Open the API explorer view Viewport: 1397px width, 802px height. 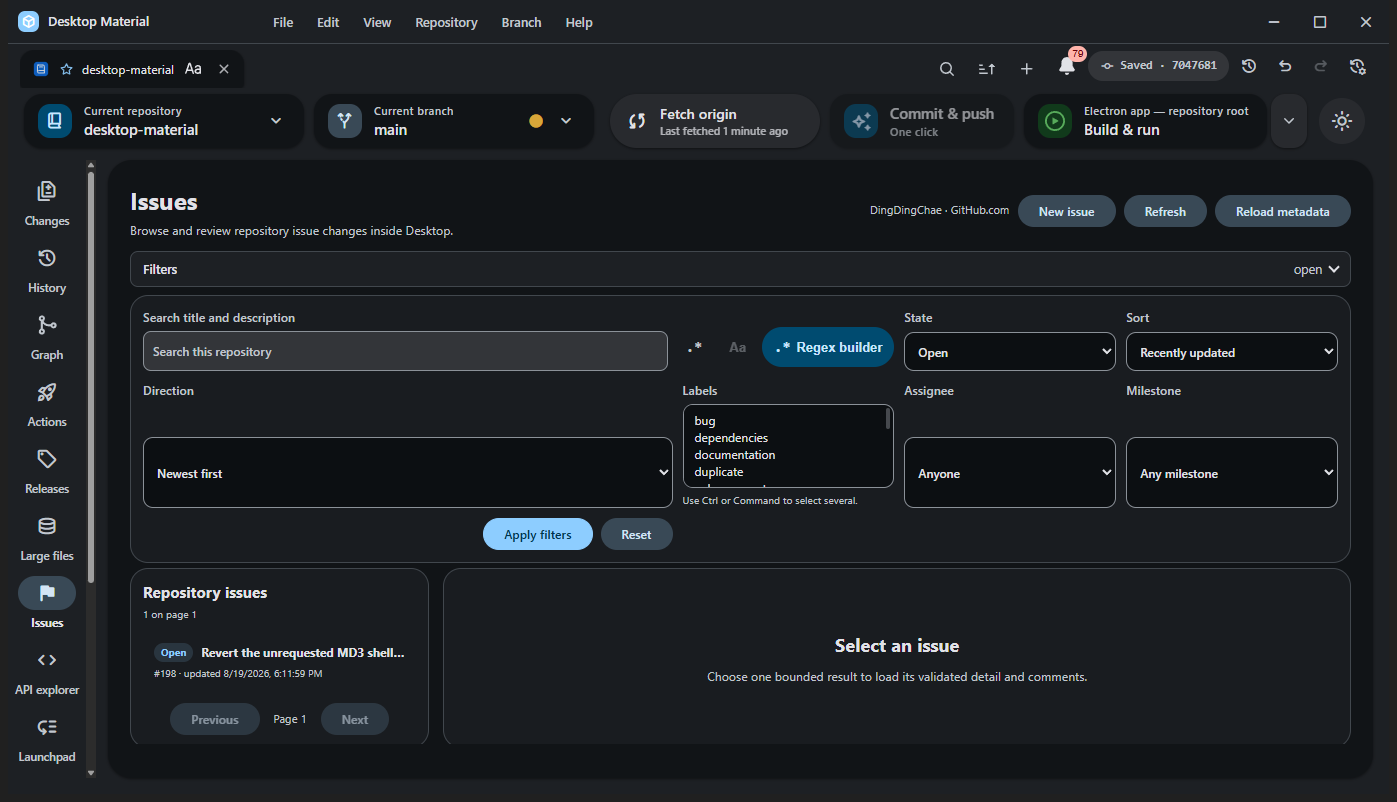[47, 673]
